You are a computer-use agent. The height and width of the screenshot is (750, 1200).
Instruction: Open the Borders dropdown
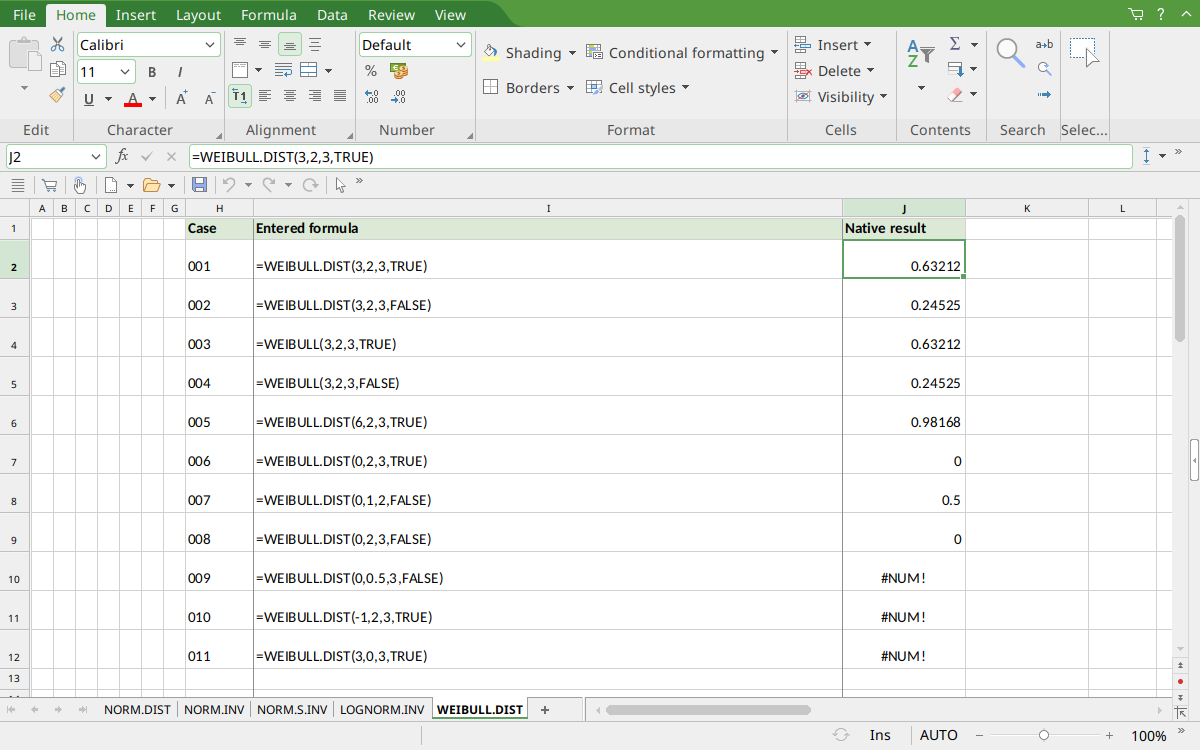click(x=570, y=88)
